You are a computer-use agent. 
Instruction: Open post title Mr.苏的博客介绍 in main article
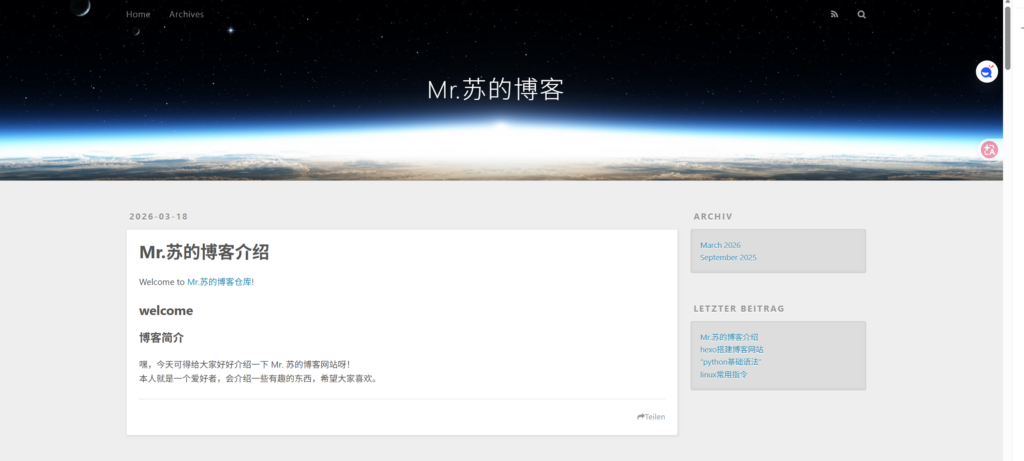tap(203, 252)
